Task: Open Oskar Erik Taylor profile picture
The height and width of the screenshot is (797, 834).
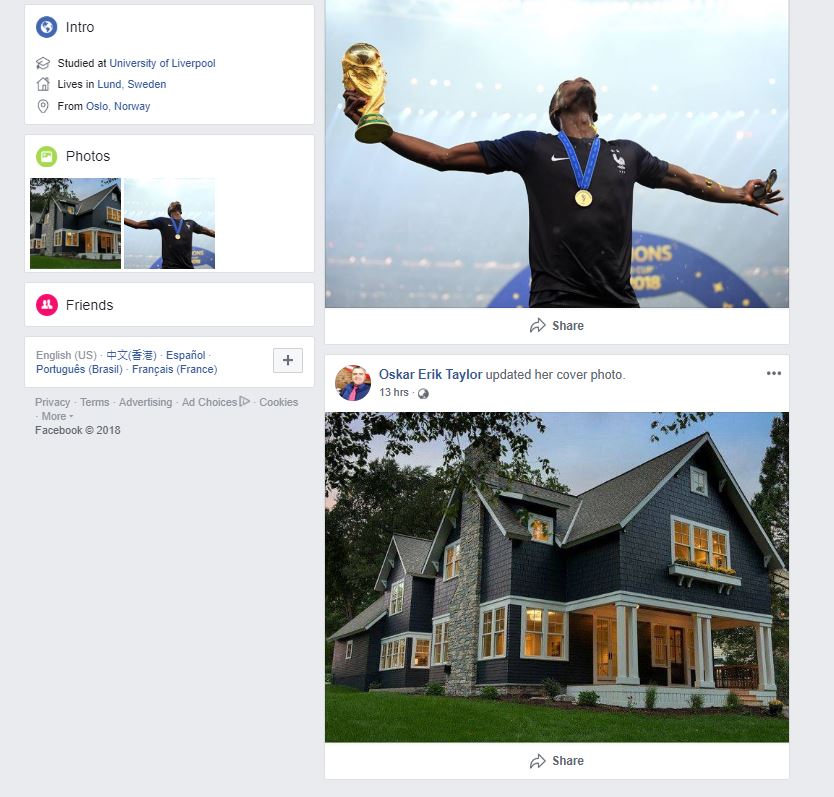Action: [353, 383]
